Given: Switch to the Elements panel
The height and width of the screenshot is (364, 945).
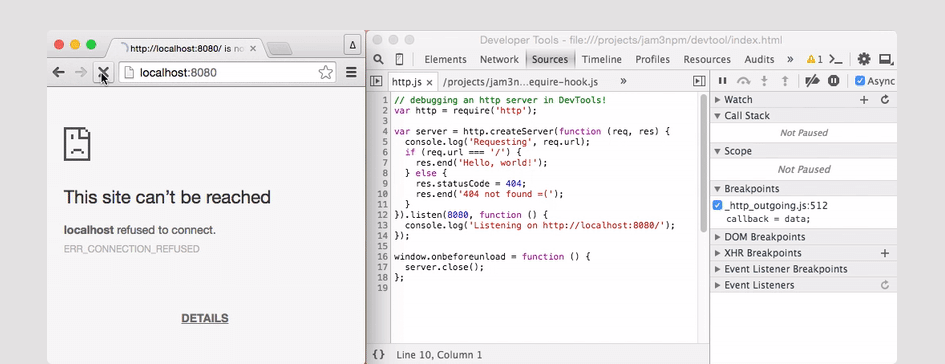Looking at the screenshot, I should [445, 59].
